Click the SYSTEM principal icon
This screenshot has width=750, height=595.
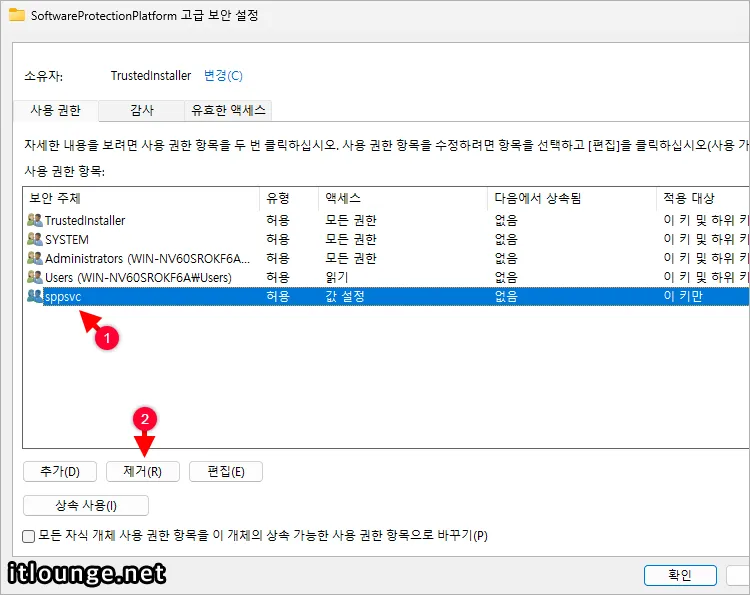click(x=35, y=239)
